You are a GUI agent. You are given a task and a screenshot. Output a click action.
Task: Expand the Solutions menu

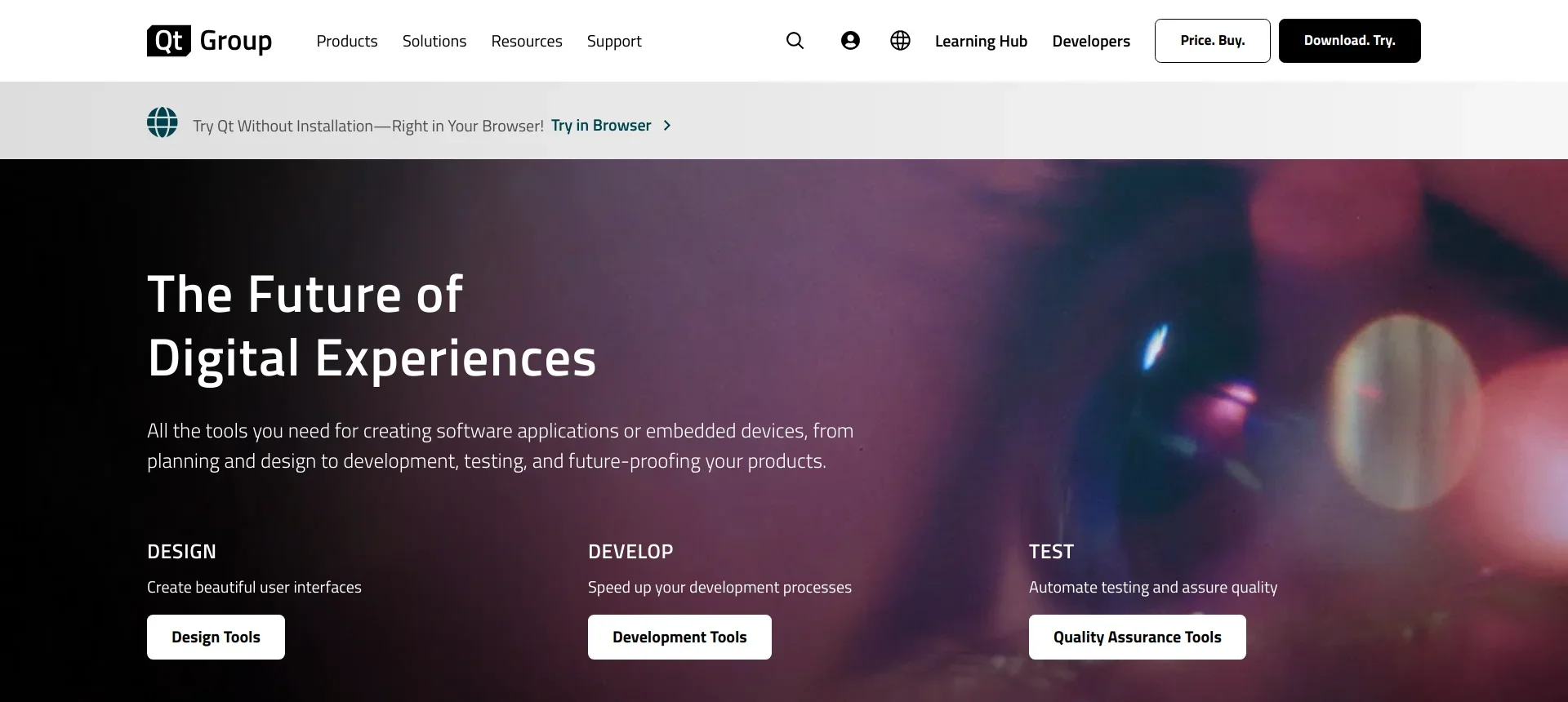434,41
